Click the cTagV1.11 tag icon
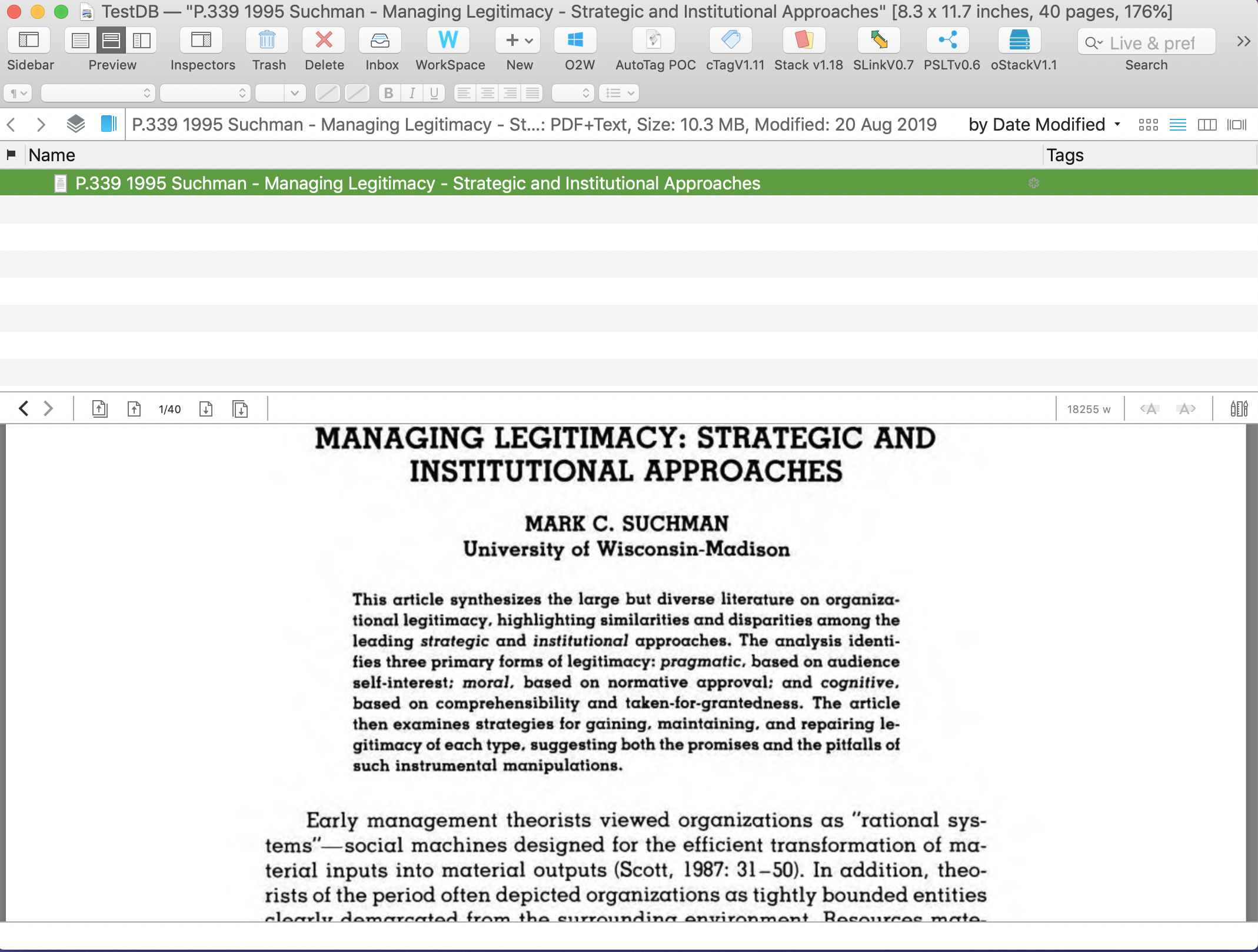Screen dimensions: 1258x952 [x=730, y=41]
